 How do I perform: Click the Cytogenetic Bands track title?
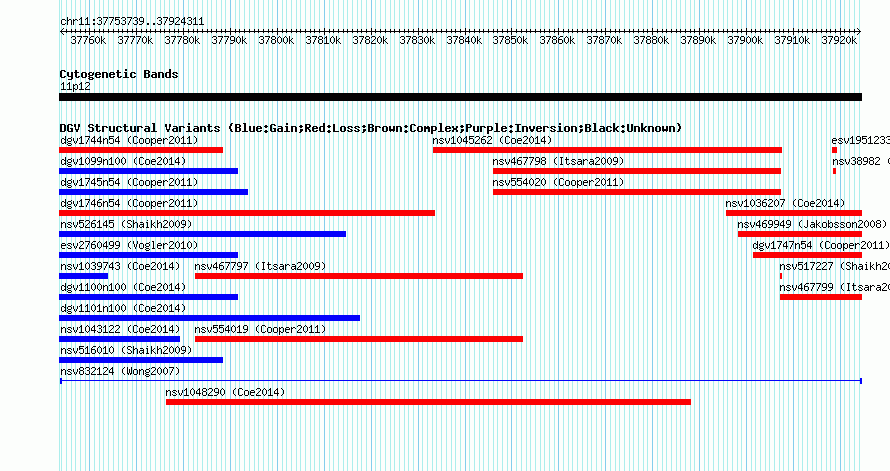[x=119, y=74]
